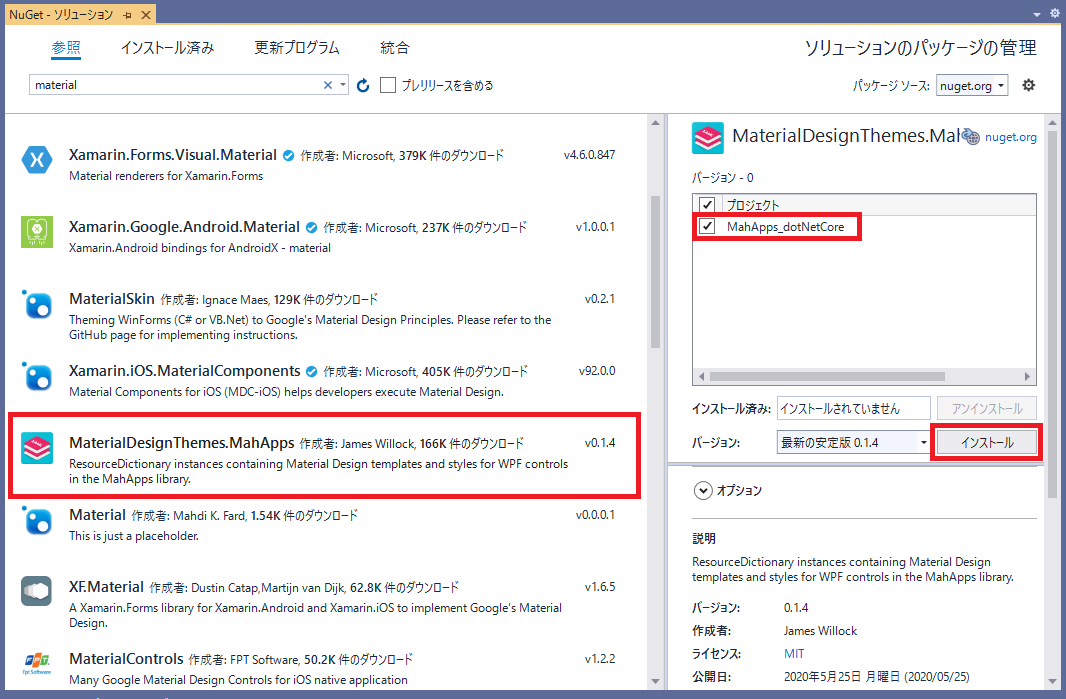1066x699 pixels.
Task: Click the package list scroll up arrow
Action: click(655, 123)
